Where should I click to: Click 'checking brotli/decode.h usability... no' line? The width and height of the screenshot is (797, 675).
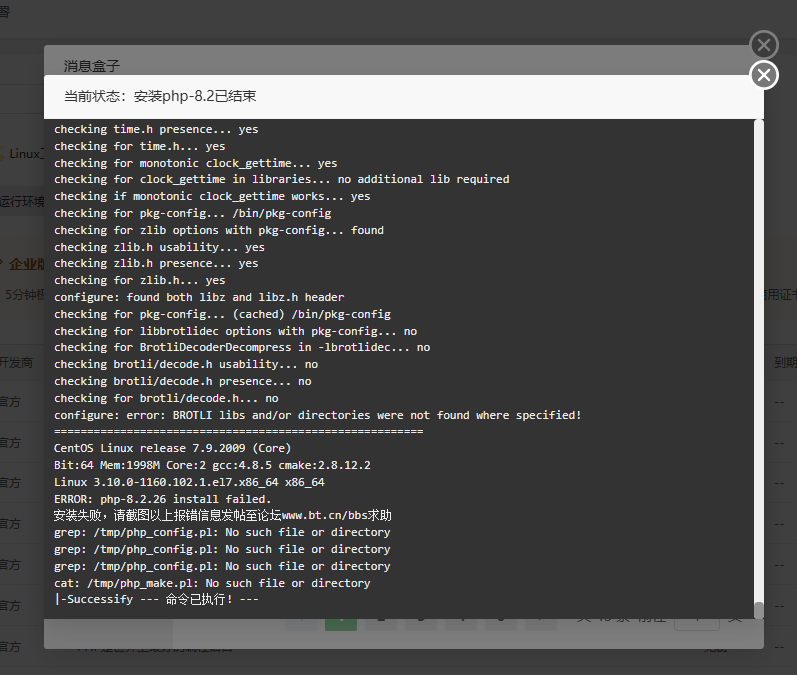coord(186,364)
